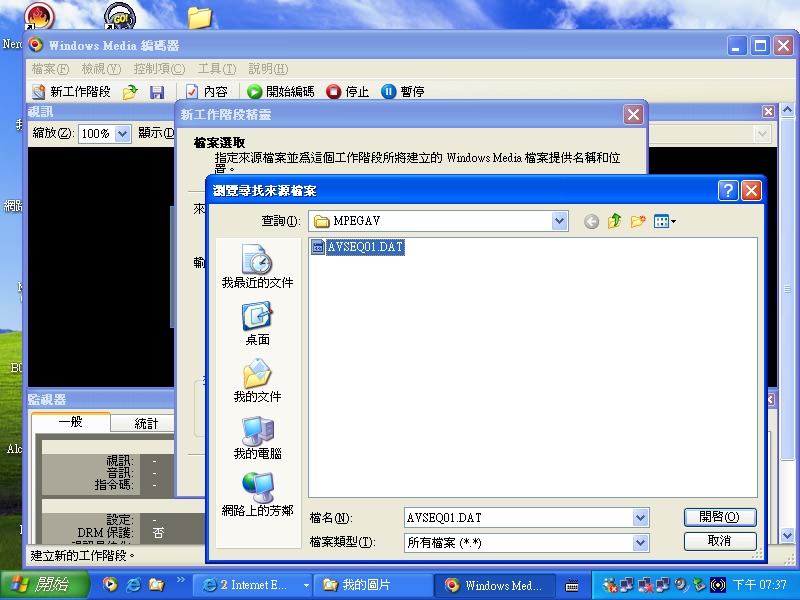Open 我最近的文件 shortcut
The width and height of the screenshot is (800, 600).
[x=257, y=266]
